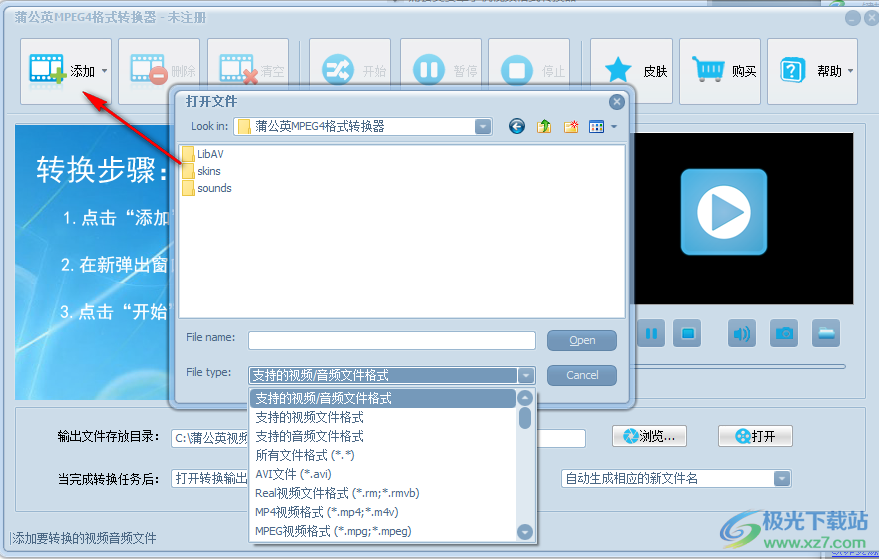879x559 pixels.
Task: Stop conversion with the 停止 button
Action: pos(529,71)
